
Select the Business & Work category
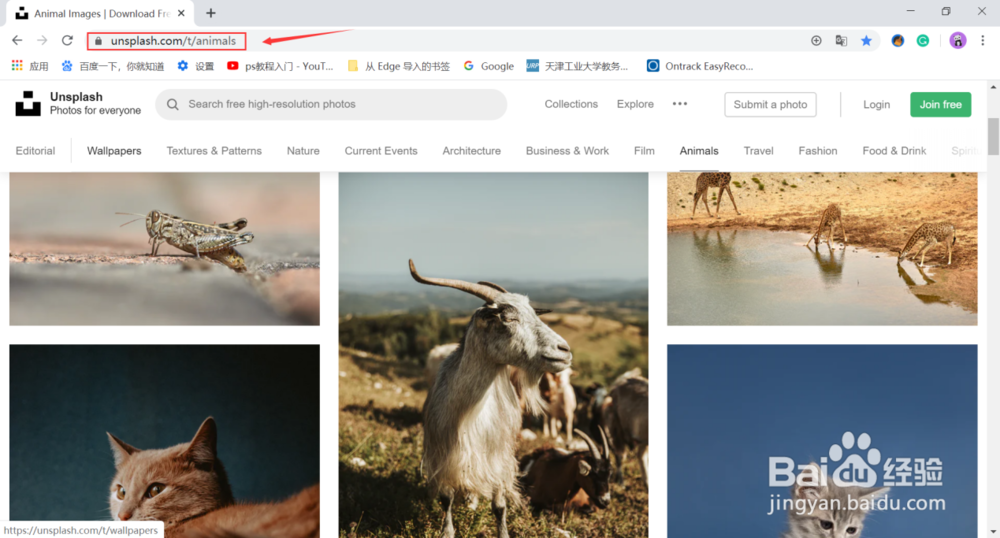[x=567, y=151]
